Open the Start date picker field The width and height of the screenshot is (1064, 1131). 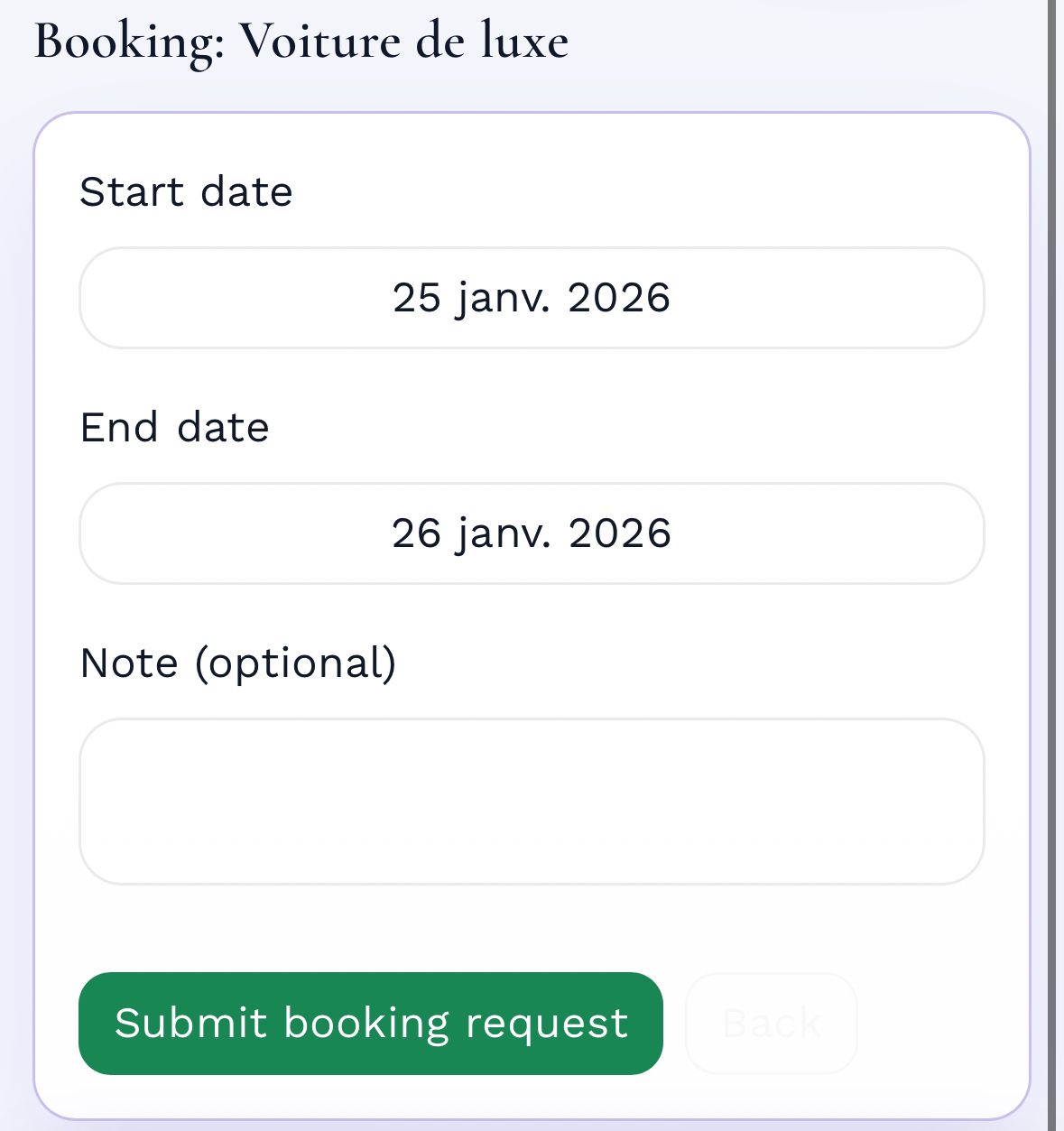532,298
